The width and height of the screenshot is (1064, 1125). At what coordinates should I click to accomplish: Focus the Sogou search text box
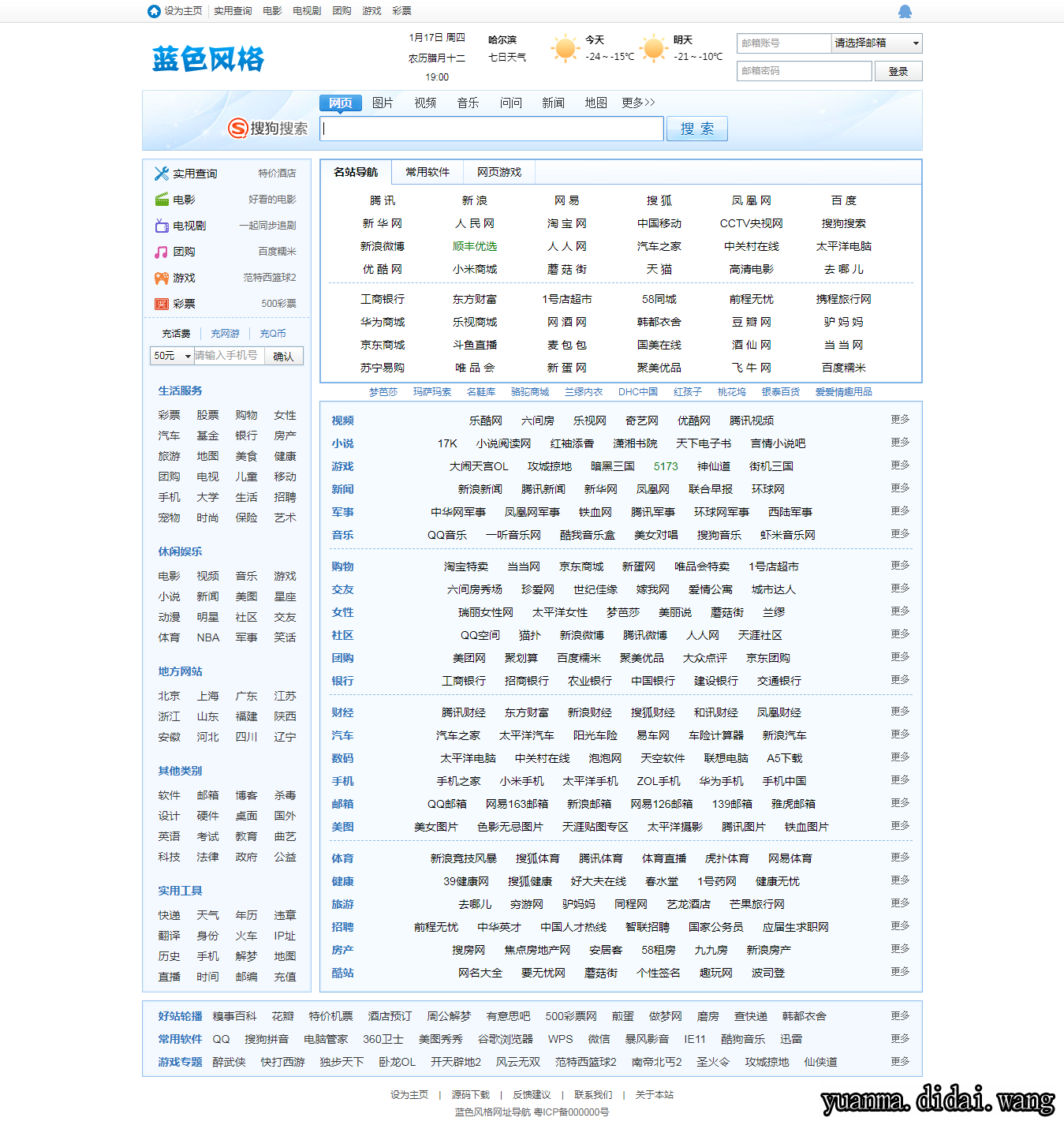click(x=491, y=129)
